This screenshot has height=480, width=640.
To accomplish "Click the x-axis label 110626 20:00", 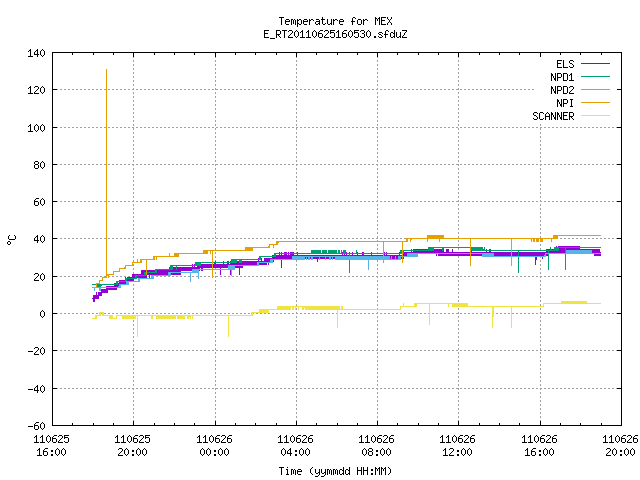I will (620, 446).
